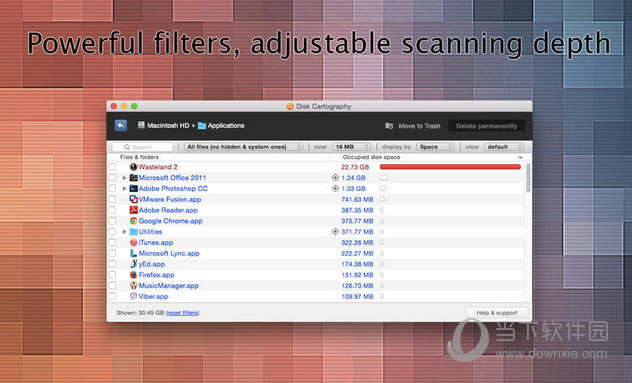Screen dimensions: 632x383
Task: Click scan target icon beside Utilities size
Action: 335,232
